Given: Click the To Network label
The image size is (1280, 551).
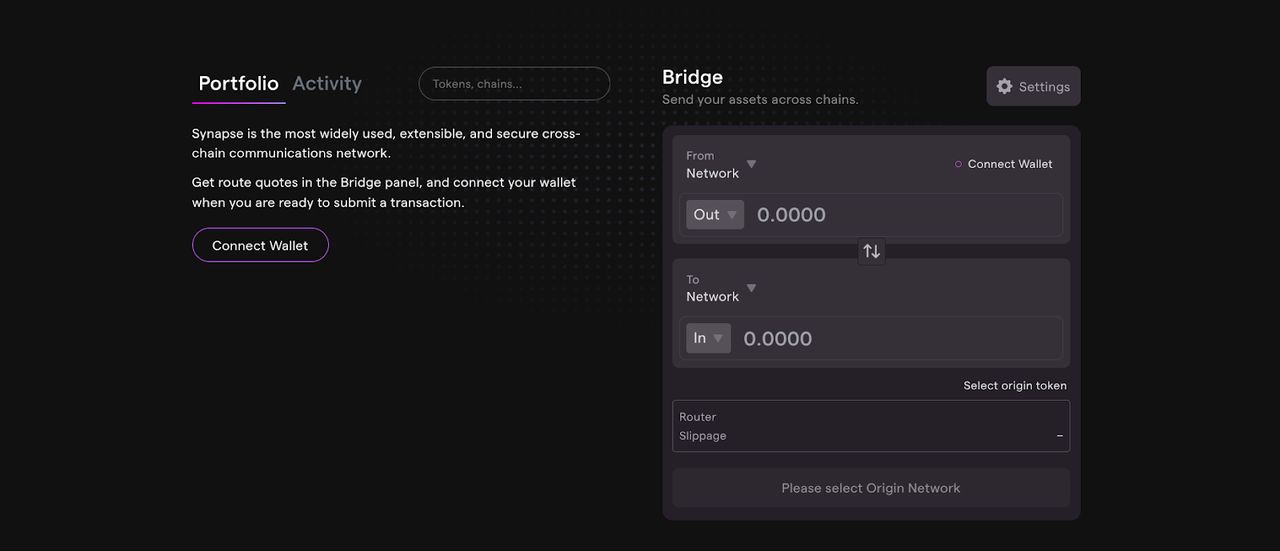Looking at the screenshot, I should point(712,289).
